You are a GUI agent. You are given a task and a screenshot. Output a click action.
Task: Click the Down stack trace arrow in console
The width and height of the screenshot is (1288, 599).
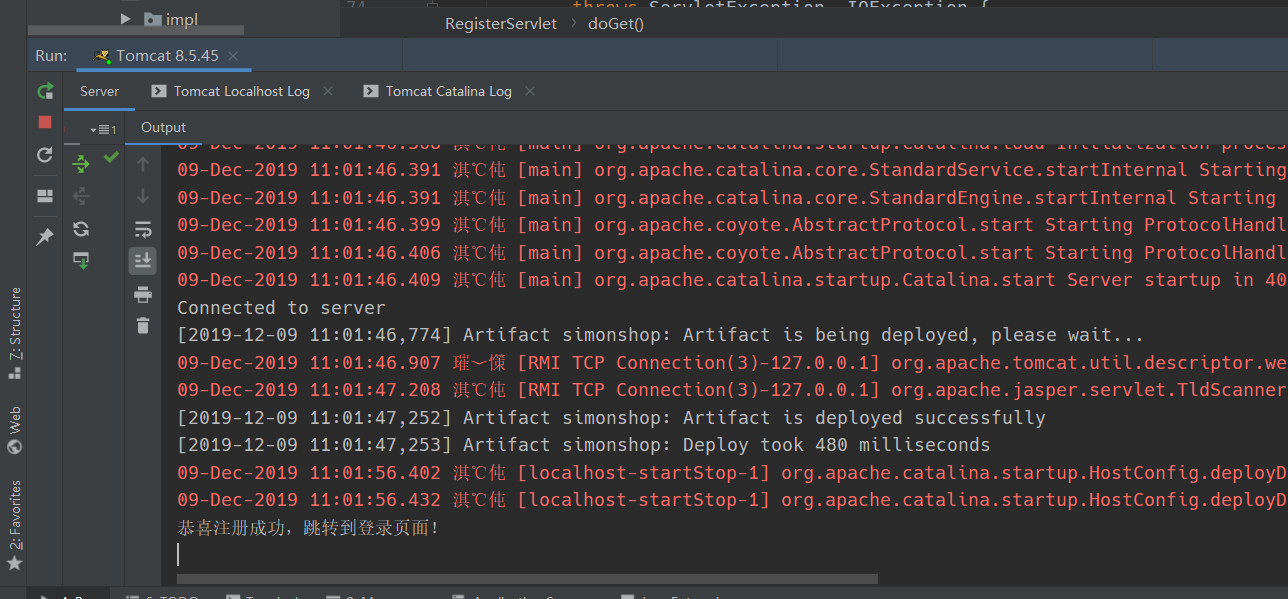143,196
